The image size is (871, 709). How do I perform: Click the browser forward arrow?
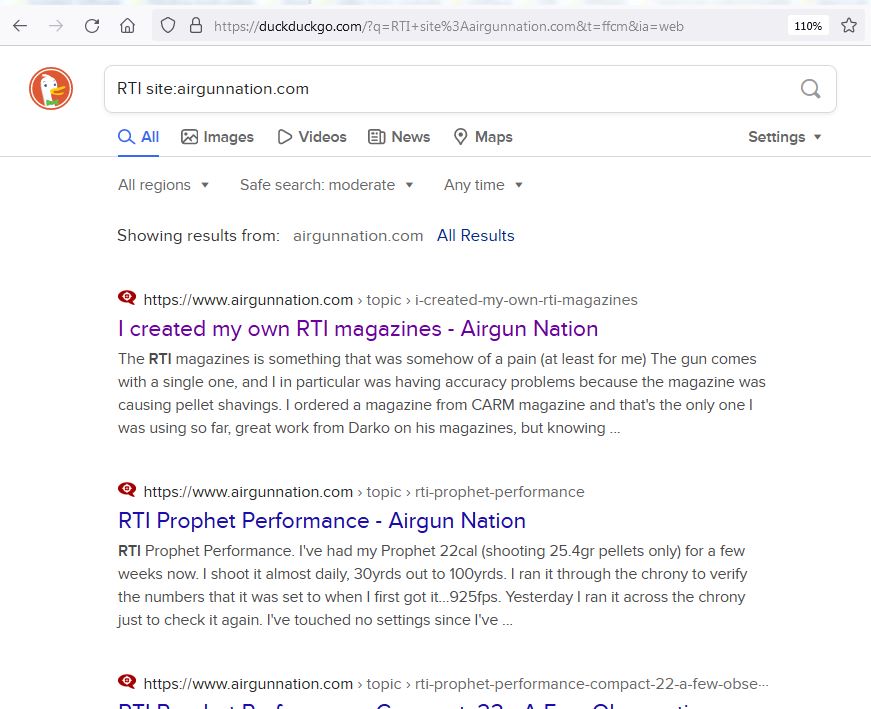coord(56,26)
